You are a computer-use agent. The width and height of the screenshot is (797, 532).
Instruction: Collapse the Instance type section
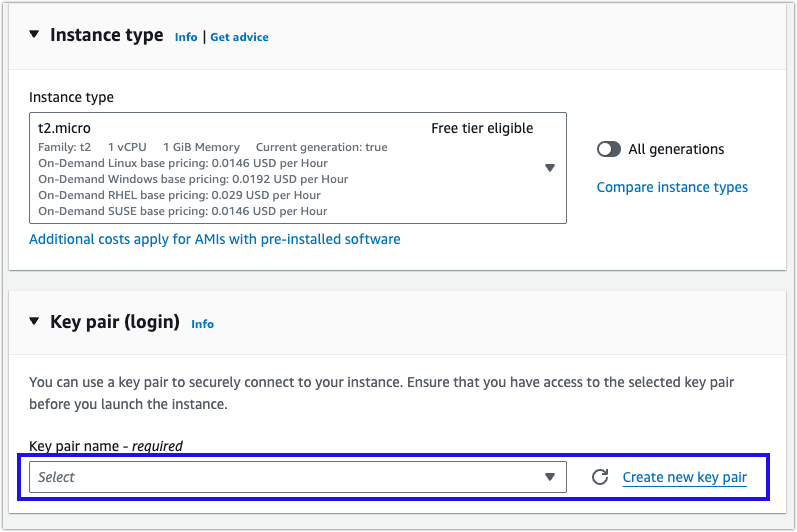36,35
